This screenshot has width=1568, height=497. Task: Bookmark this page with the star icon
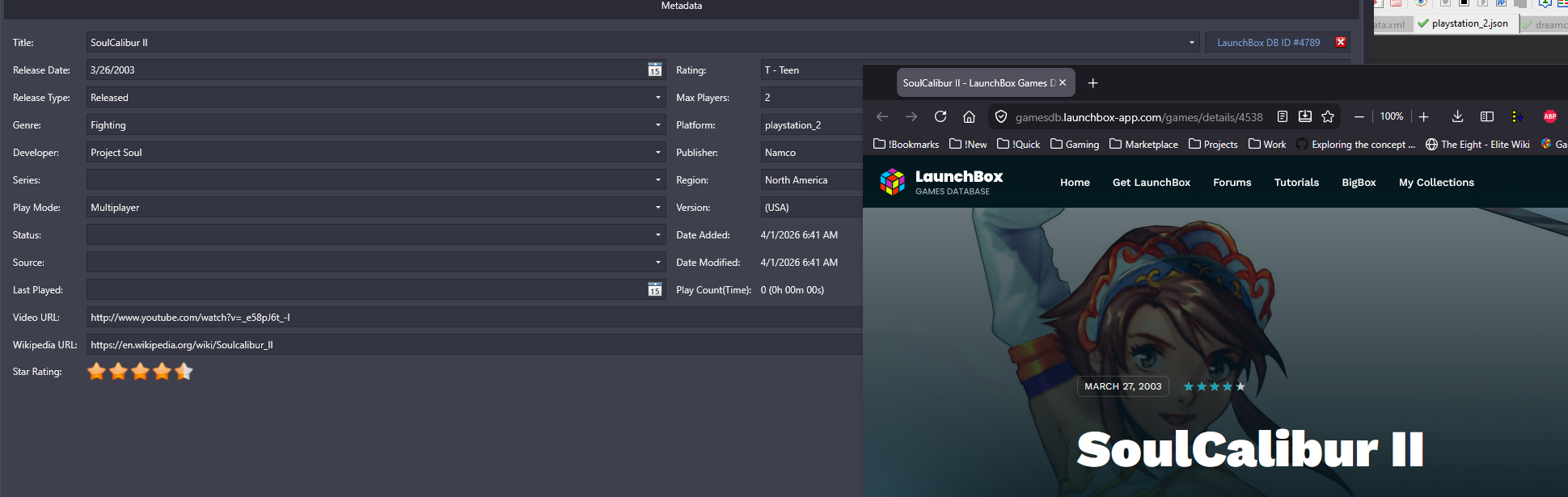pos(1328,117)
